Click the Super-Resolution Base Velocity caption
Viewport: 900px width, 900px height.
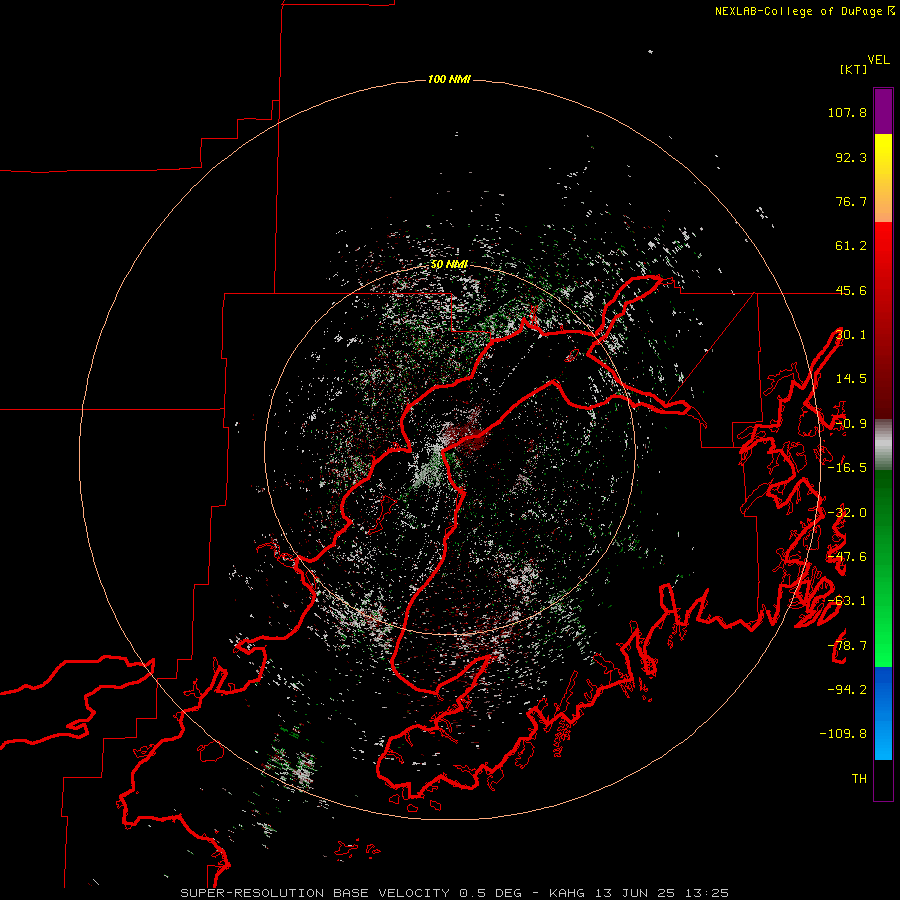[351, 893]
